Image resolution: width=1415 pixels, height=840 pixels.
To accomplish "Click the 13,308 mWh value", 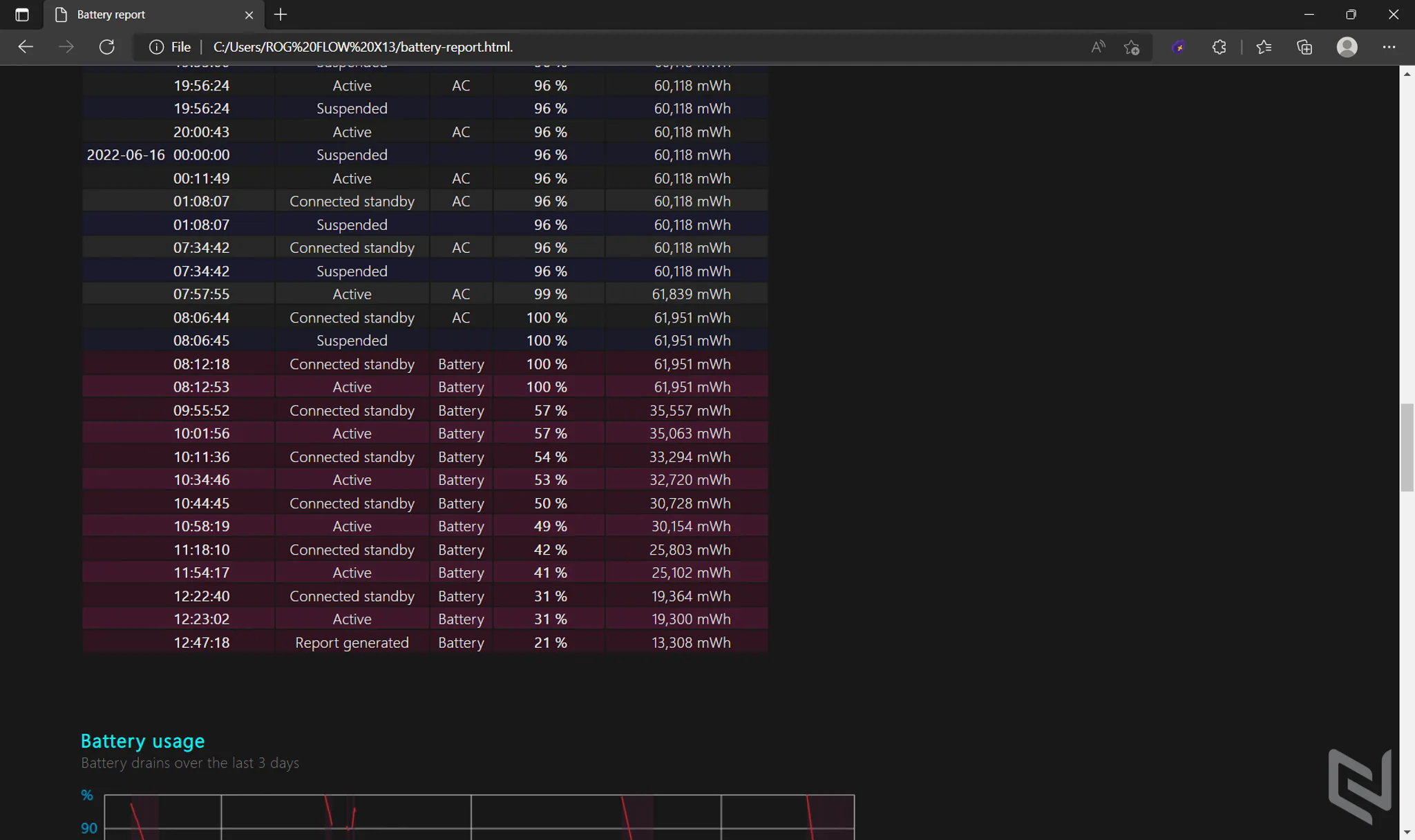I will [x=691, y=642].
